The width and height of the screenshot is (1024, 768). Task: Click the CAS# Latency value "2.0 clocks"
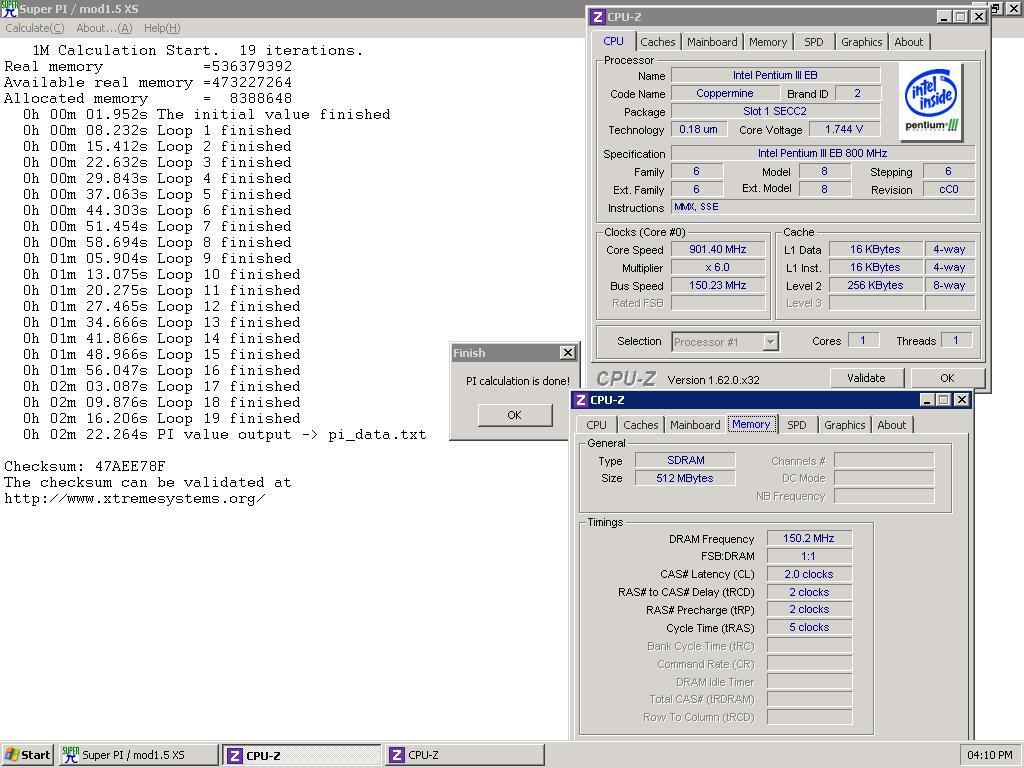coord(809,574)
